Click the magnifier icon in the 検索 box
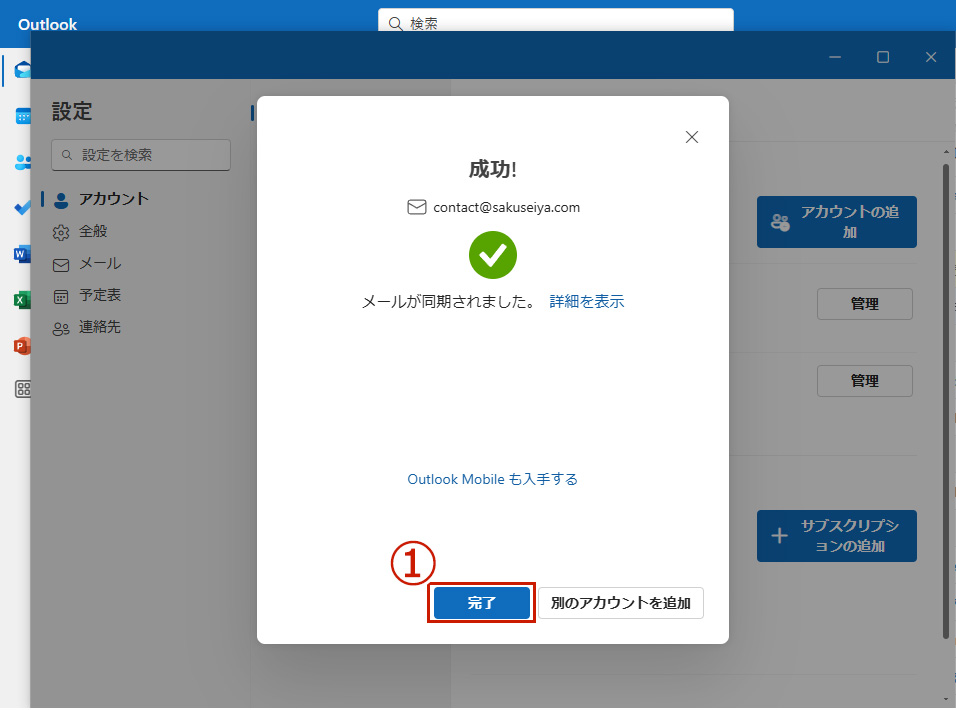956x710 pixels. (x=396, y=24)
